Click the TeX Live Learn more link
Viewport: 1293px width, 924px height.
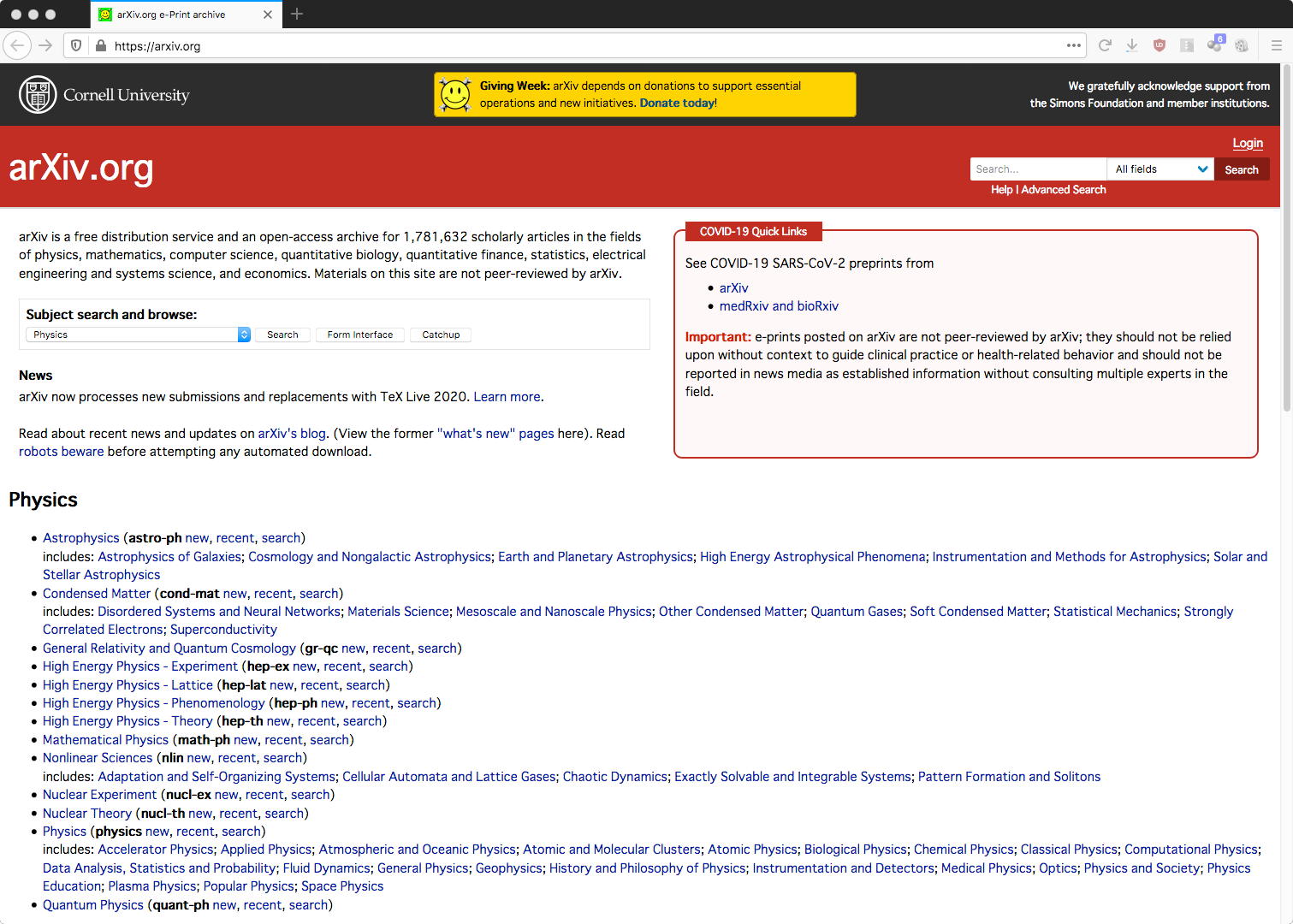507,397
